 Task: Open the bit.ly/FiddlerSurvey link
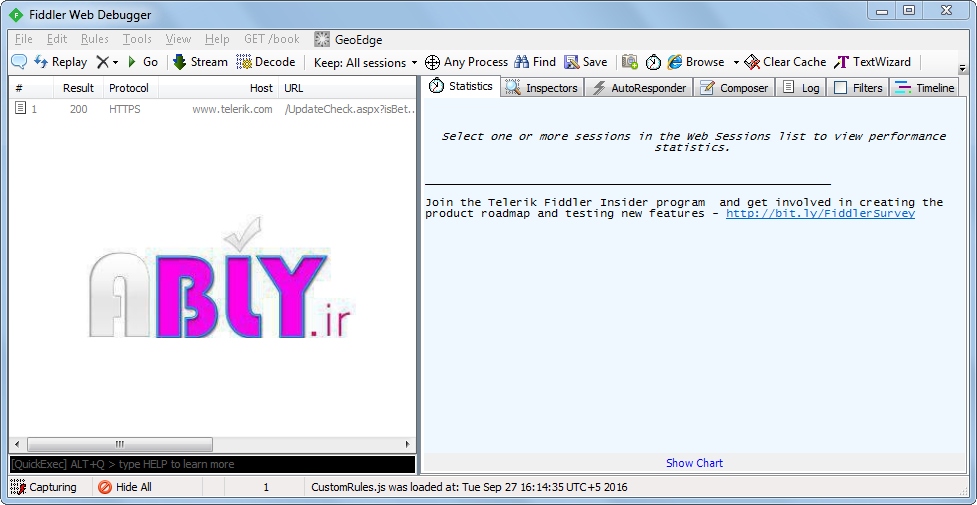tap(820, 213)
